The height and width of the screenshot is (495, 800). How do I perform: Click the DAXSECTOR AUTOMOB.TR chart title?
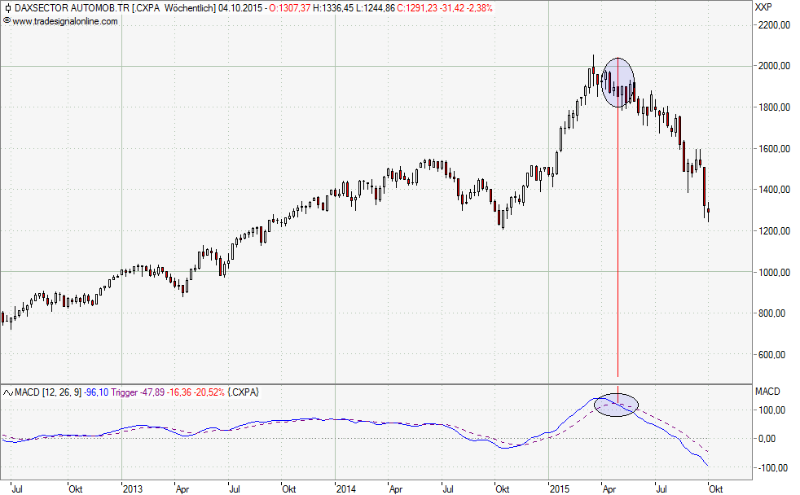(x=68, y=8)
